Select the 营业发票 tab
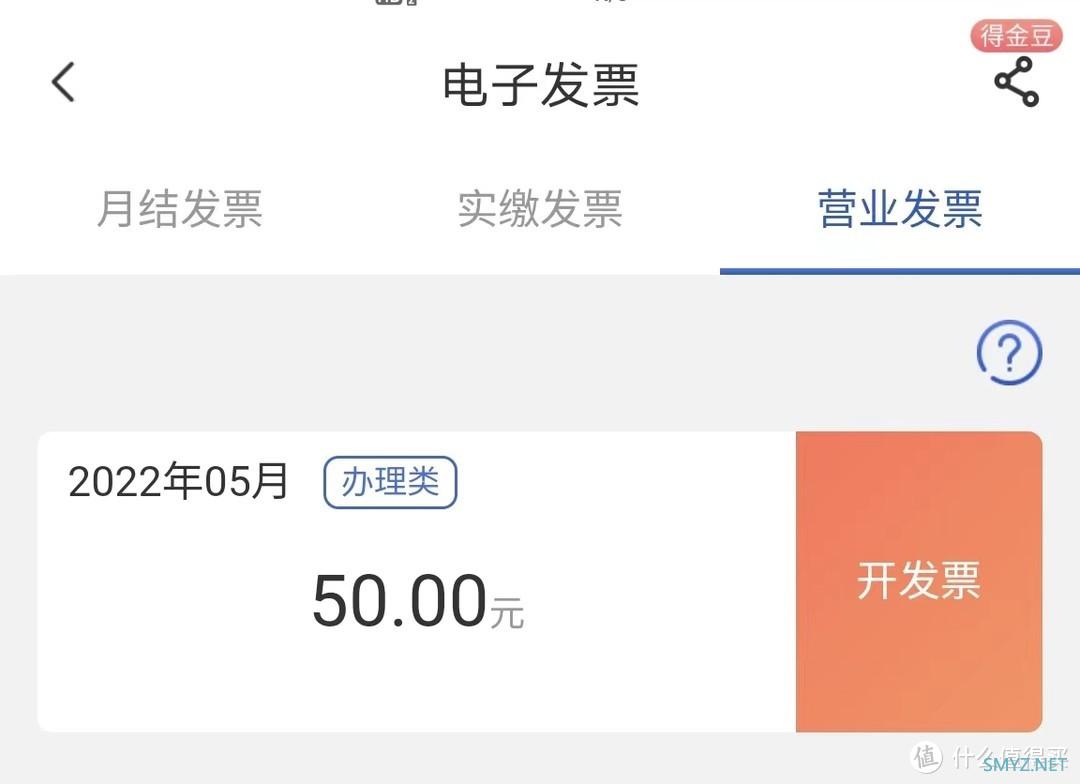Image resolution: width=1080 pixels, height=784 pixels. pos(900,209)
